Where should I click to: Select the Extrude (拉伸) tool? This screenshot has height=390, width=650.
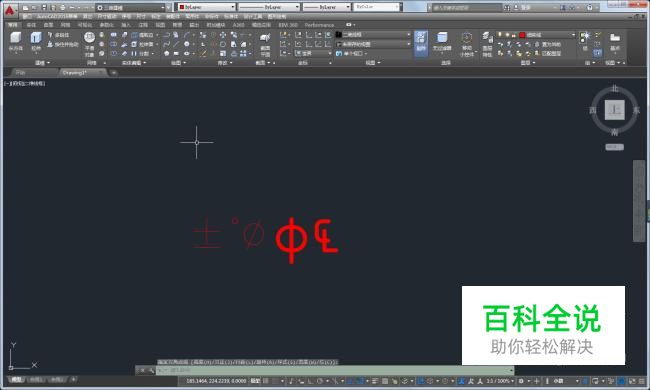pyautogui.click(x=36, y=41)
